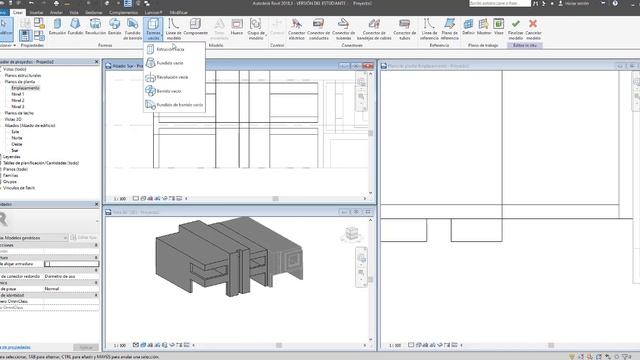Toggle the rebar cover checkbox in properties
This screenshot has width=640, height=360.
[x=47, y=264]
